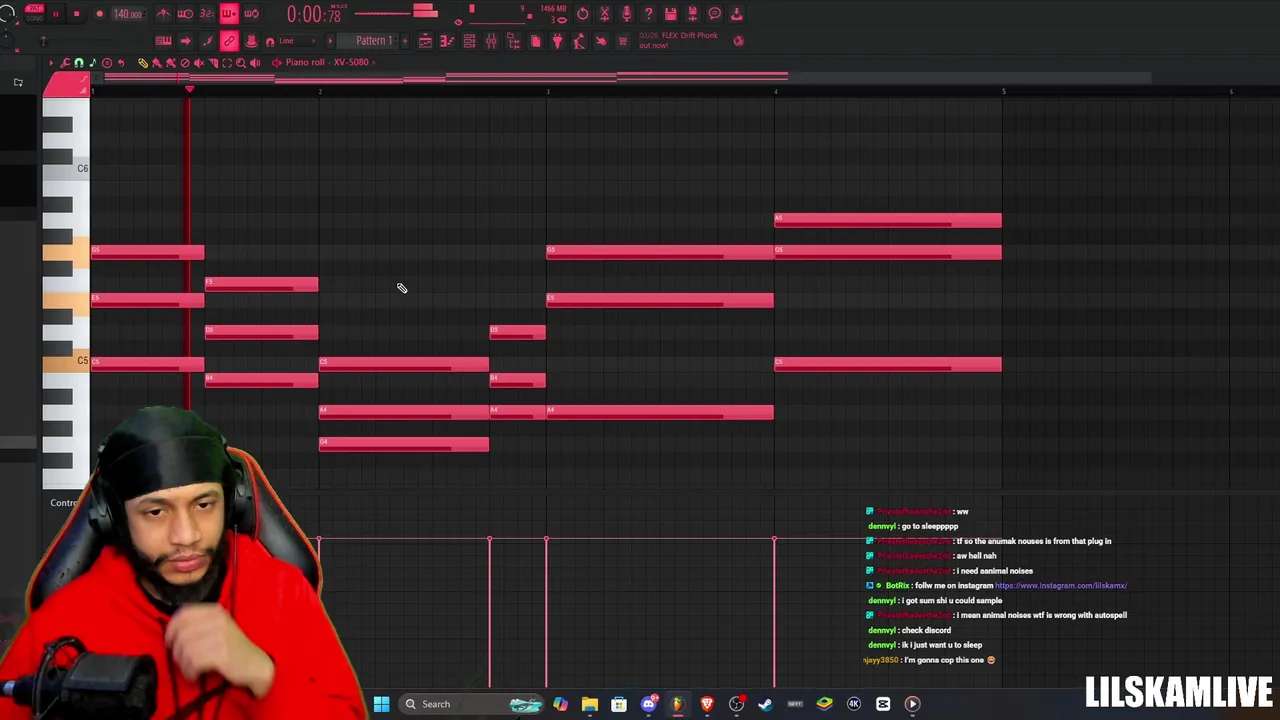This screenshot has width=1280, height=720.
Task: Open the project picker icon
Action: point(535,41)
